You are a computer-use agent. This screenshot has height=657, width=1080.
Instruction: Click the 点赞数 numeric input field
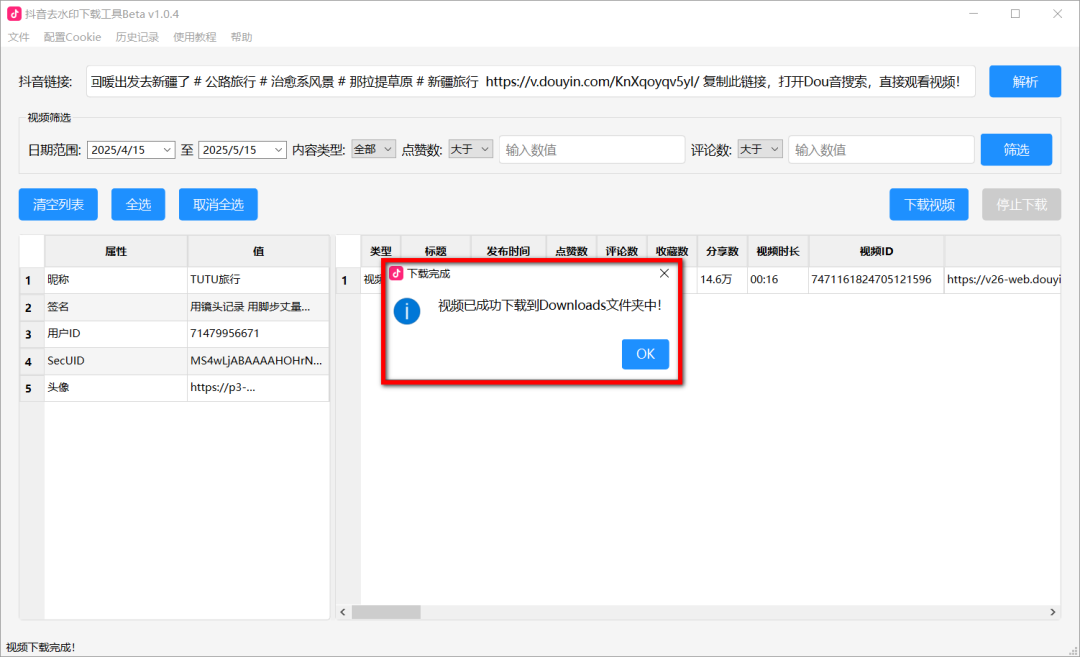592,149
